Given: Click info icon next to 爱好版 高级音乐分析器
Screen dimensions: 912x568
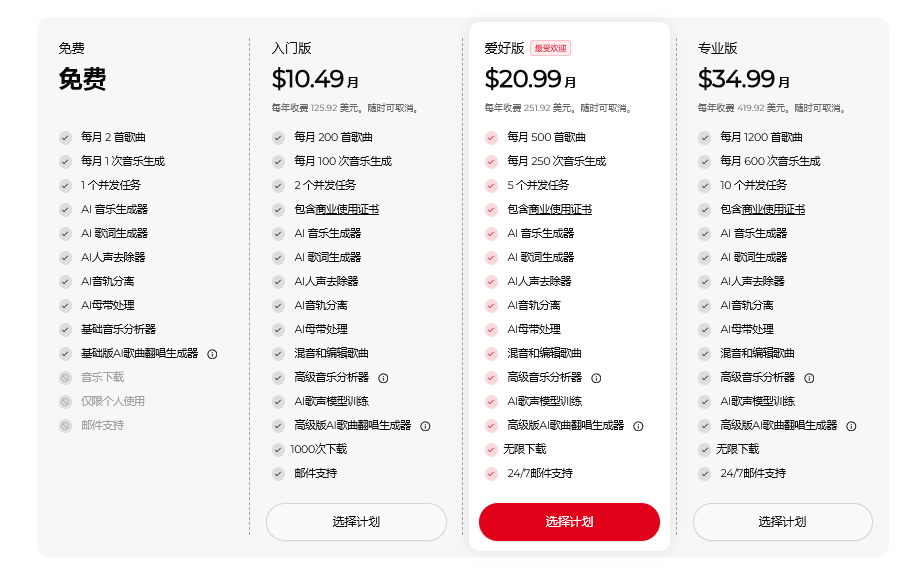Looking at the screenshot, I should click(596, 378).
